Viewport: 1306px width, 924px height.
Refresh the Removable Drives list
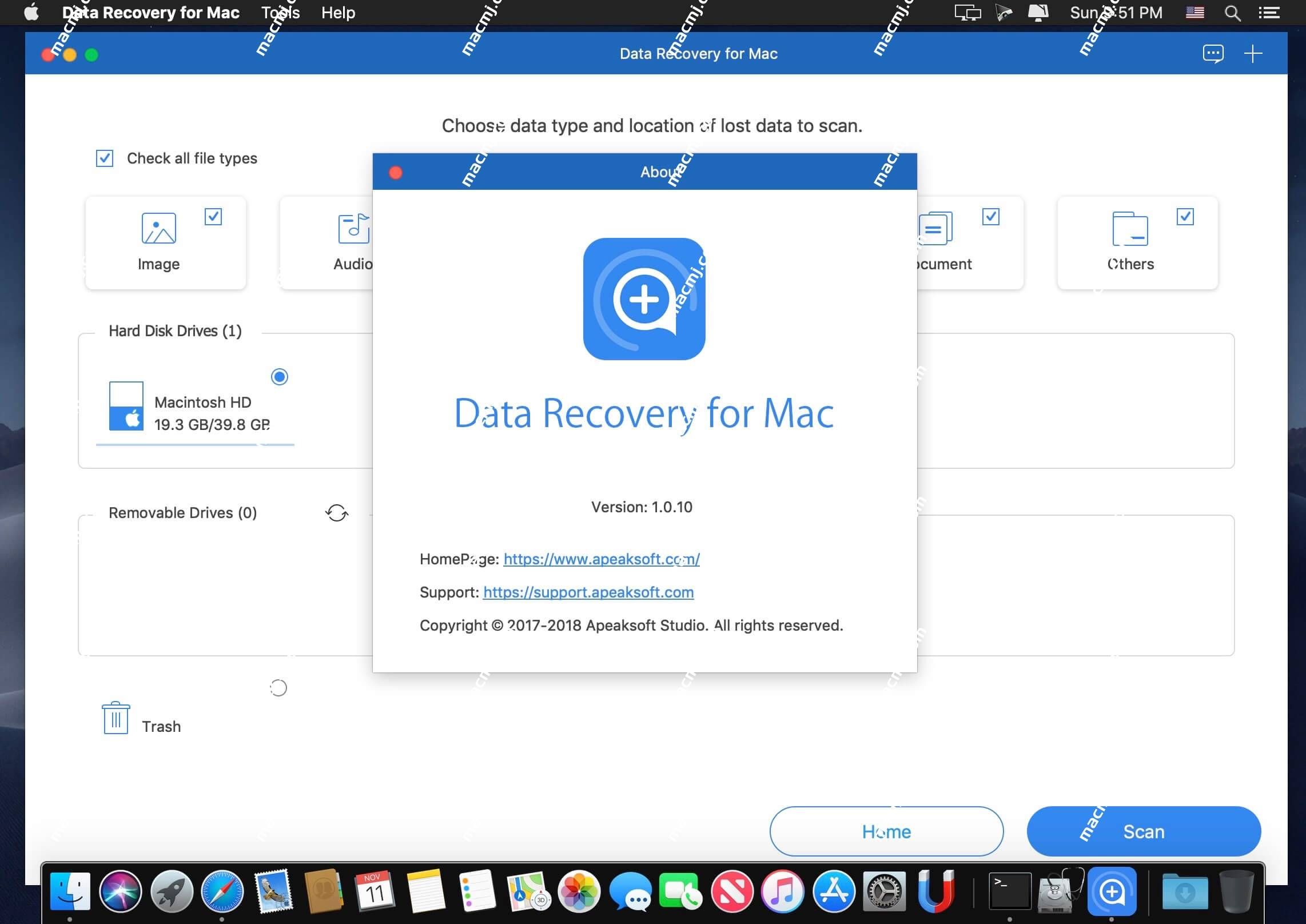coord(337,513)
